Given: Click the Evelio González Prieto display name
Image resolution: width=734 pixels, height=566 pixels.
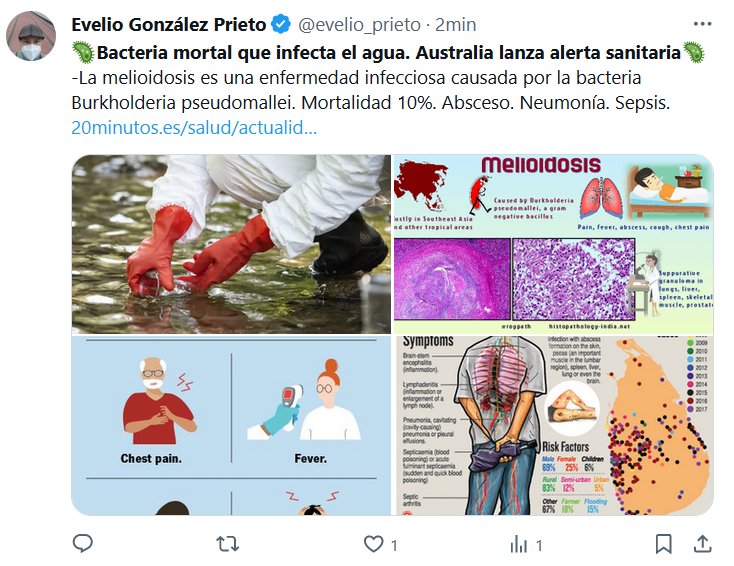Looking at the screenshot, I should 169,24.
